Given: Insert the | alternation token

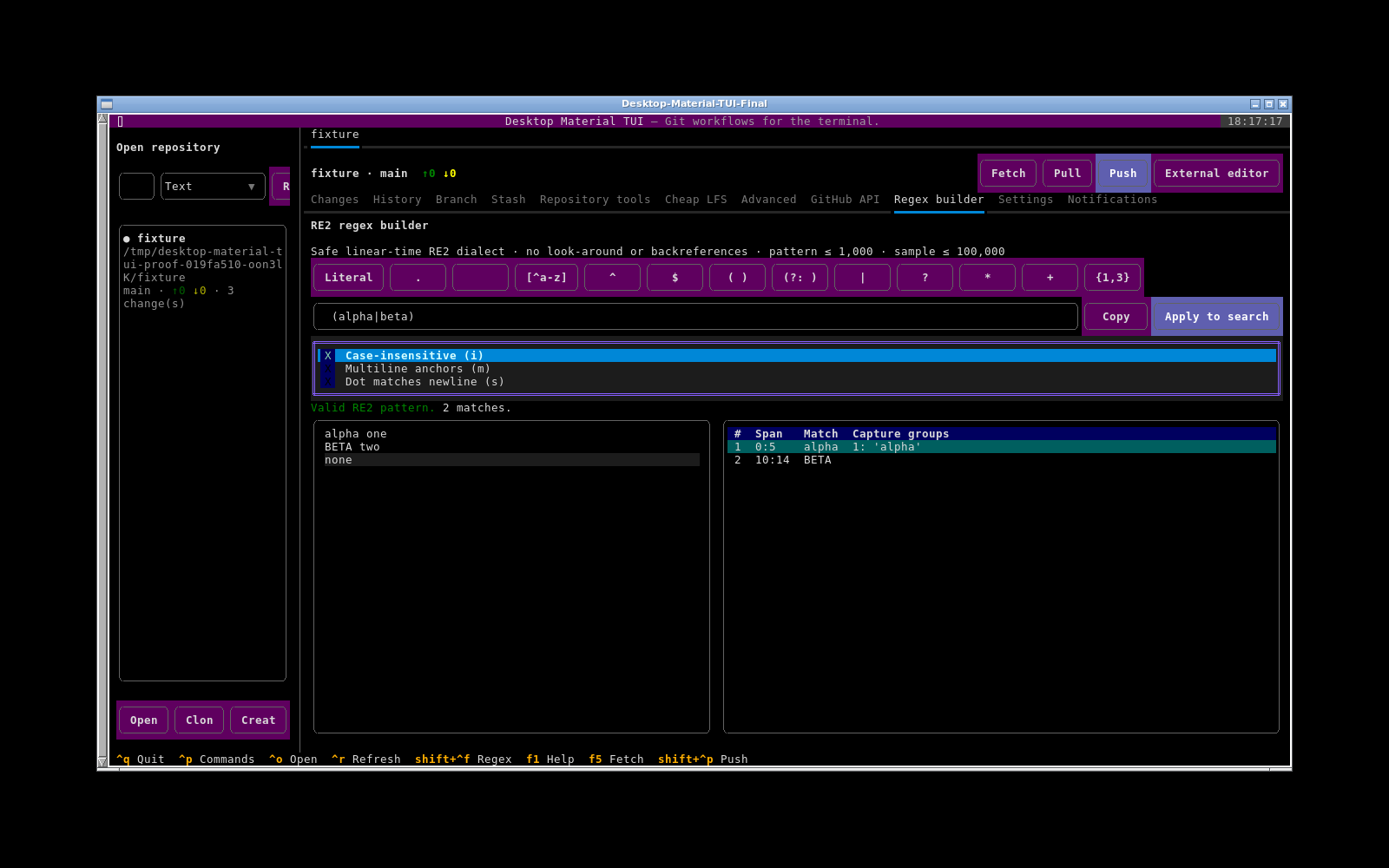Looking at the screenshot, I should (x=862, y=278).
